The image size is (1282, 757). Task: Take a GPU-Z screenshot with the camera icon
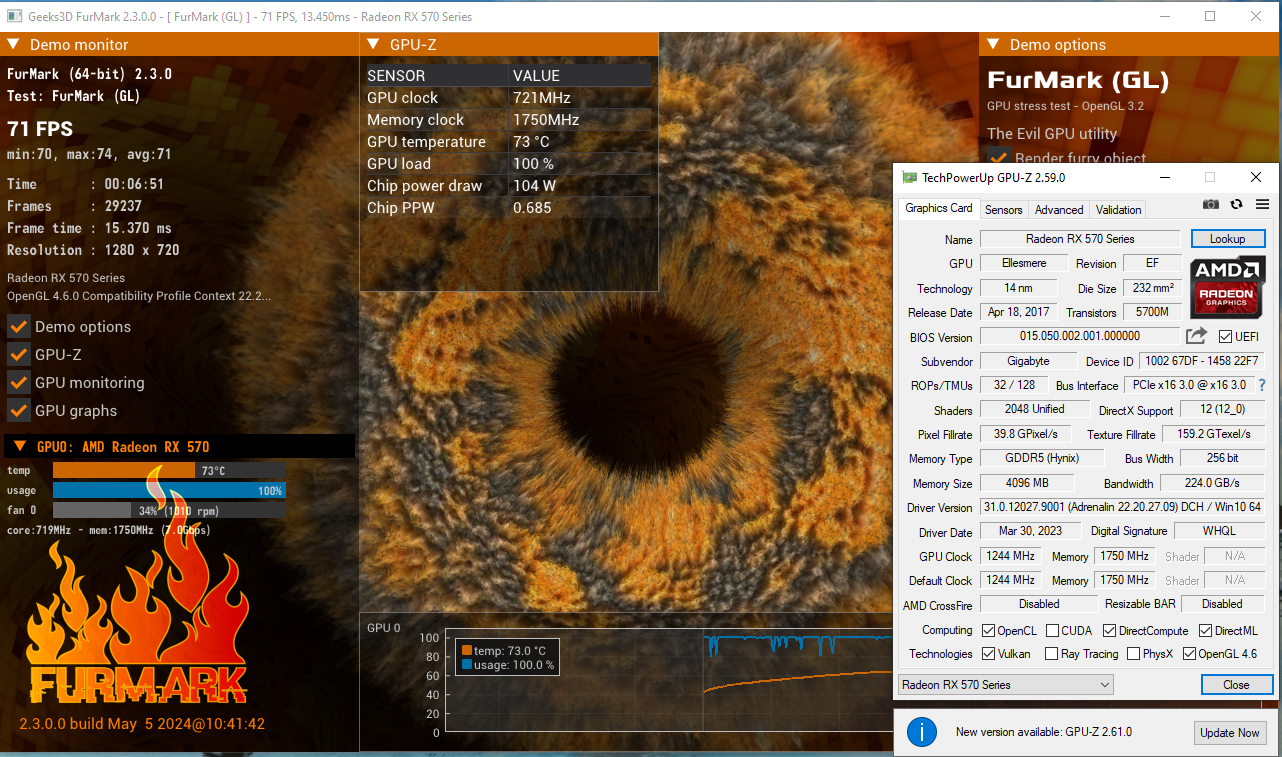coord(1211,203)
